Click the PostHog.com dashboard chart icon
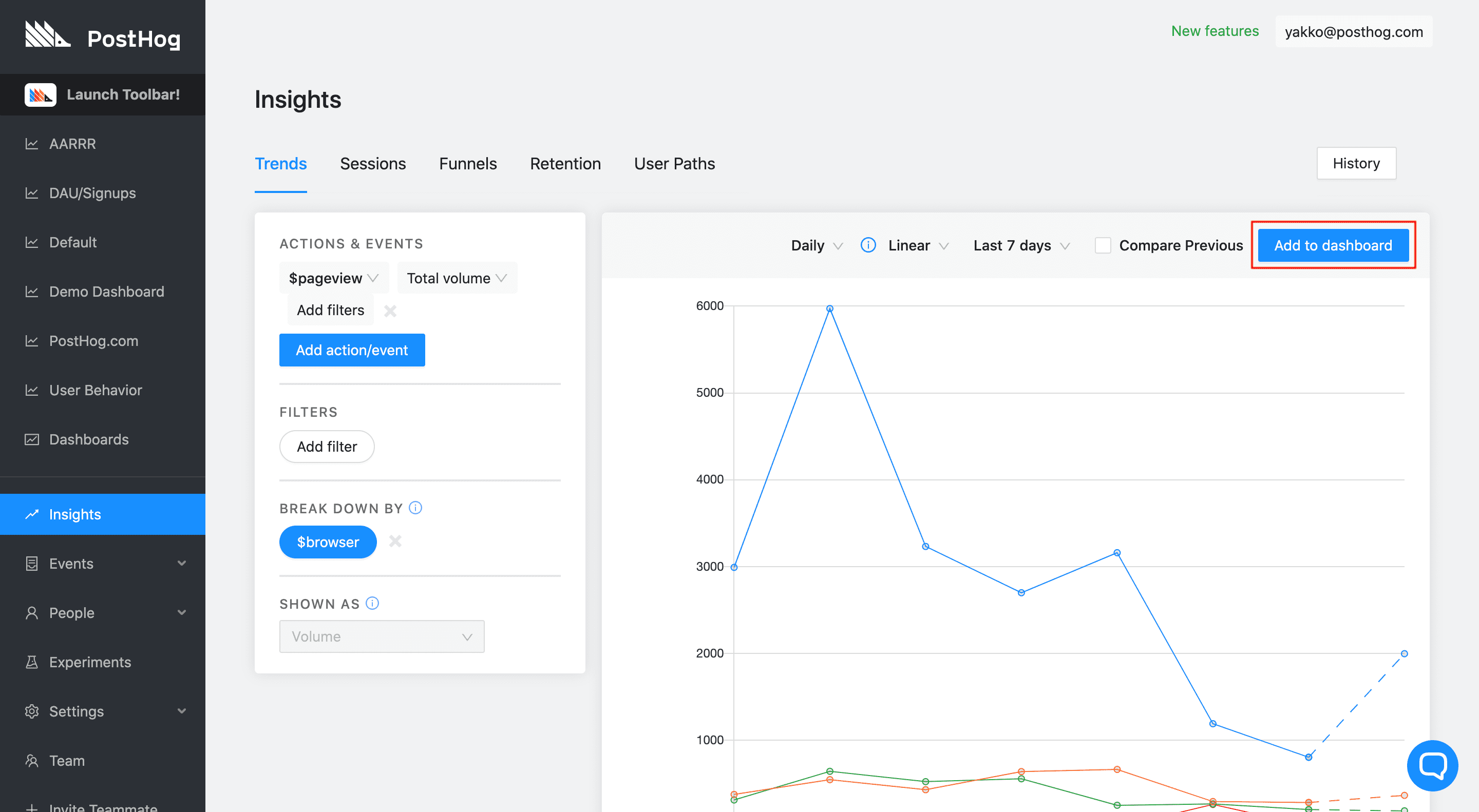This screenshot has width=1479, height=812. pyautogui.click(x=31, y=341)
